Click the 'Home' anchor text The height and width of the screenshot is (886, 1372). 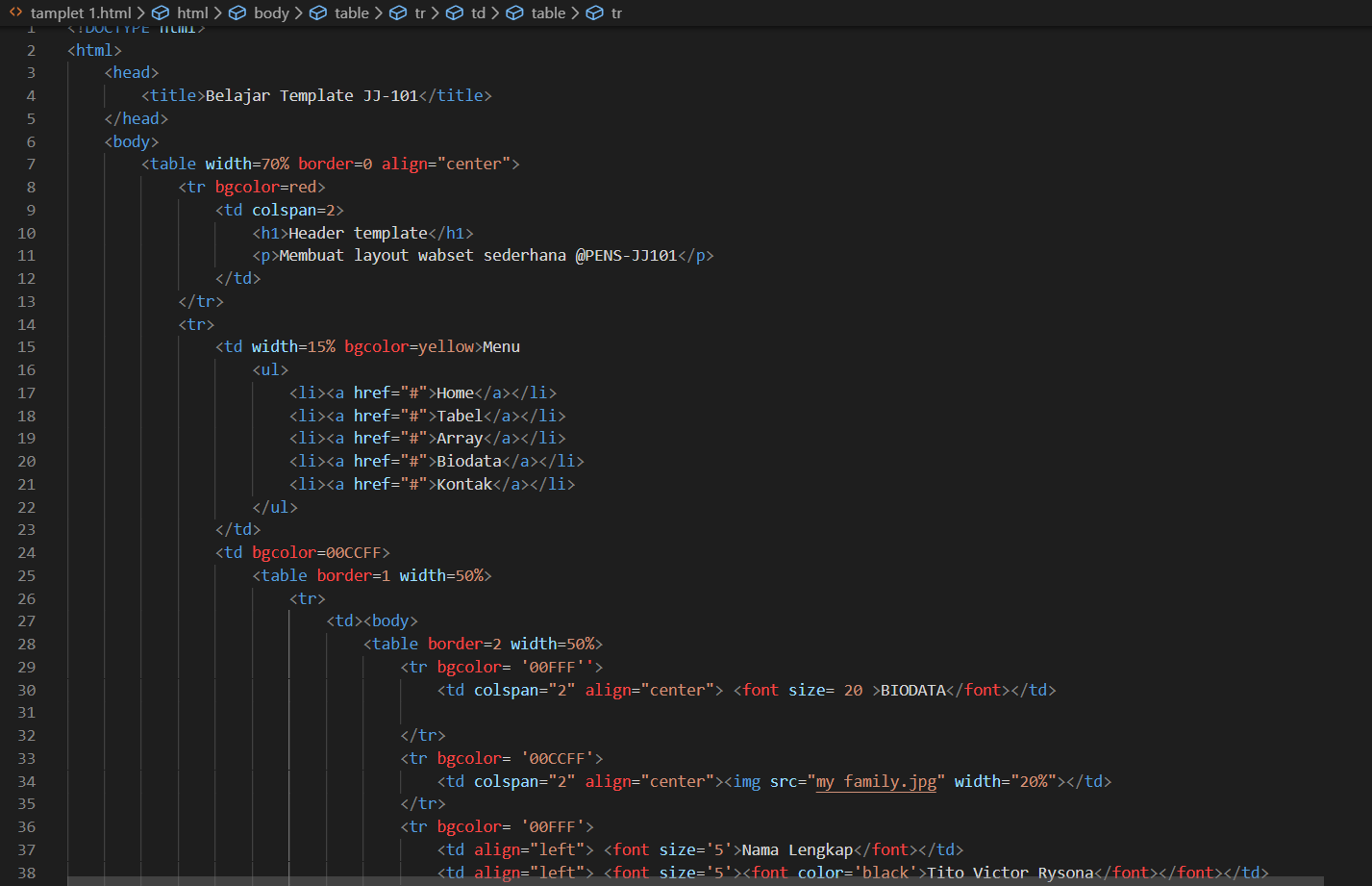(x=455, y=392)
